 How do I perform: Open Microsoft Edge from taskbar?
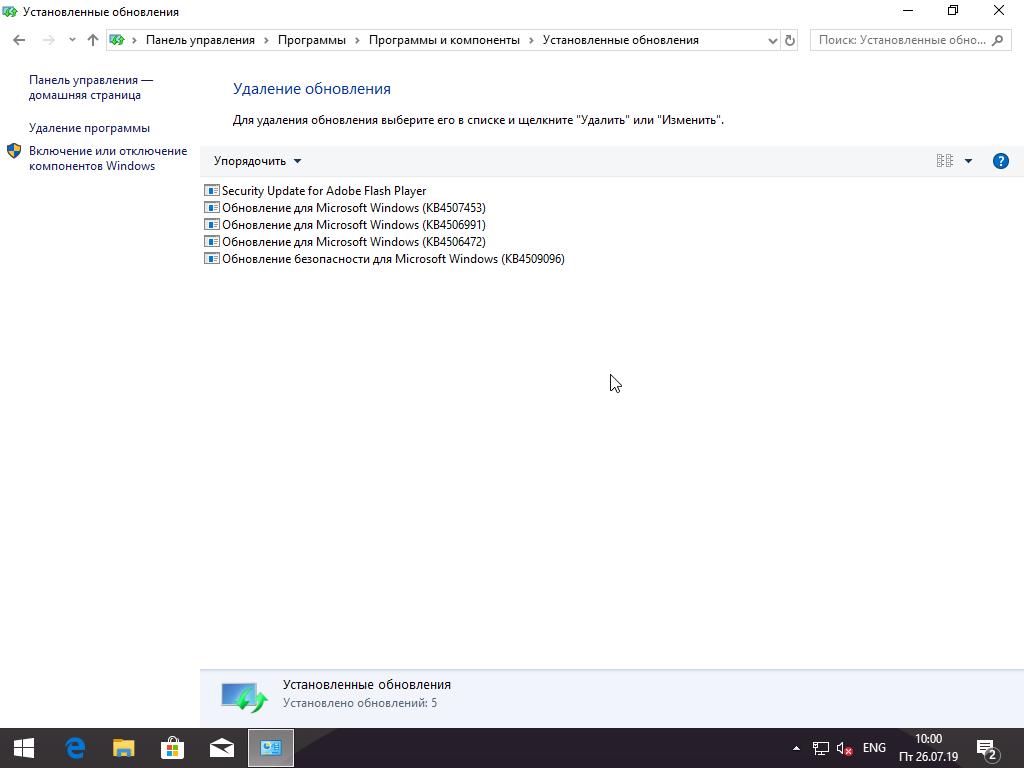click(75, 748)
